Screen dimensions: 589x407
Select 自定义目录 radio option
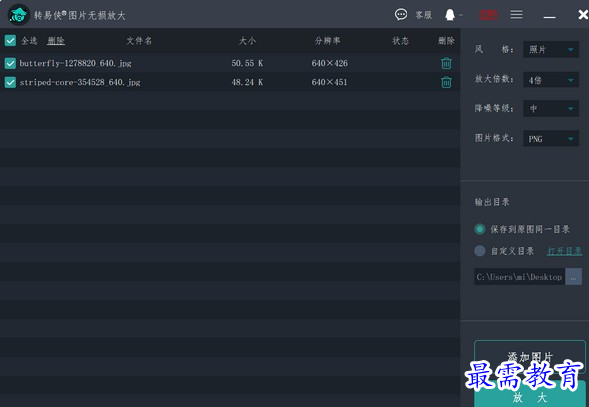pos(480,251)
